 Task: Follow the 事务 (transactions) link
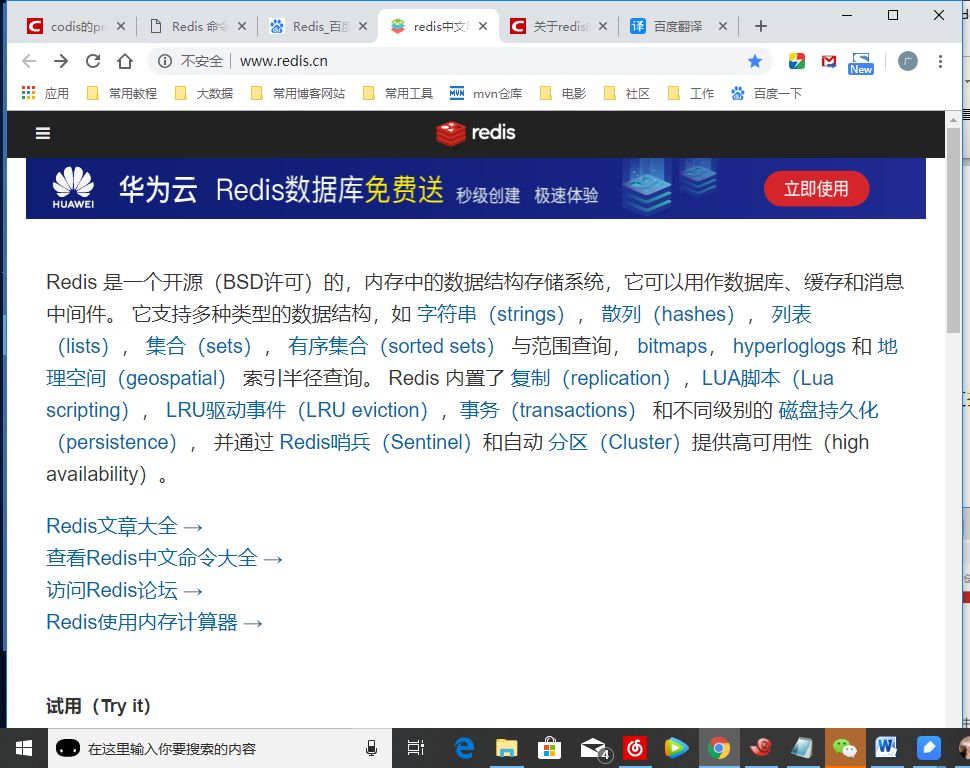(547, 410)
